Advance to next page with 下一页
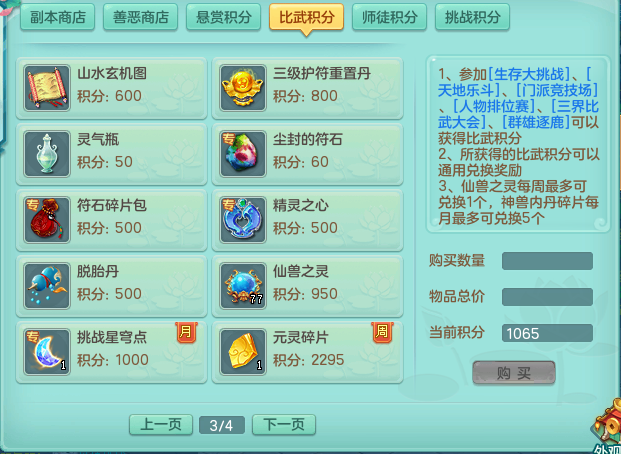The height and width of the screenshot is (454, 621). coord(284,425)
